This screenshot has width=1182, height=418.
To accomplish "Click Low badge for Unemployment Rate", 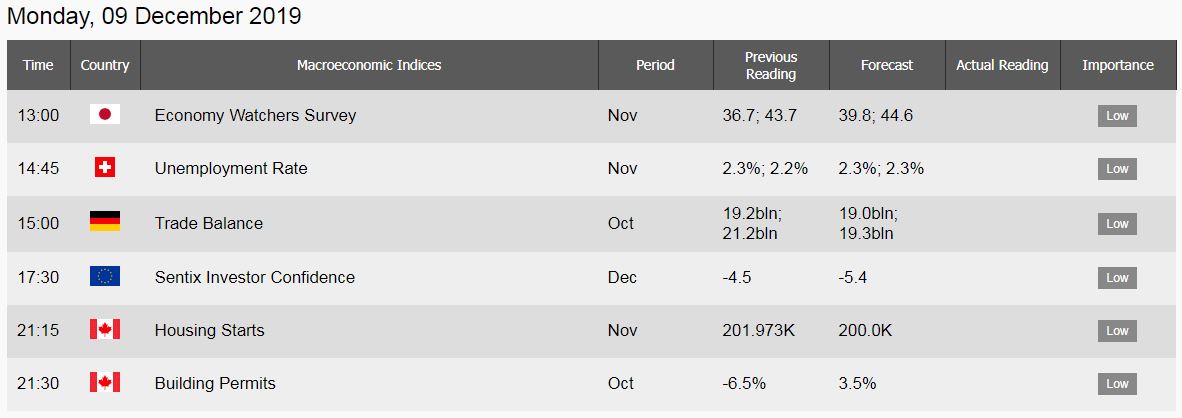I will [x=1117, y=169].
